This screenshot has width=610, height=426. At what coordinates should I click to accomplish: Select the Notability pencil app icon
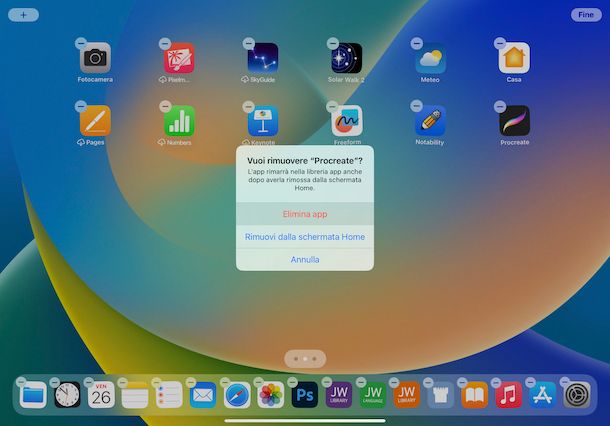430,121
